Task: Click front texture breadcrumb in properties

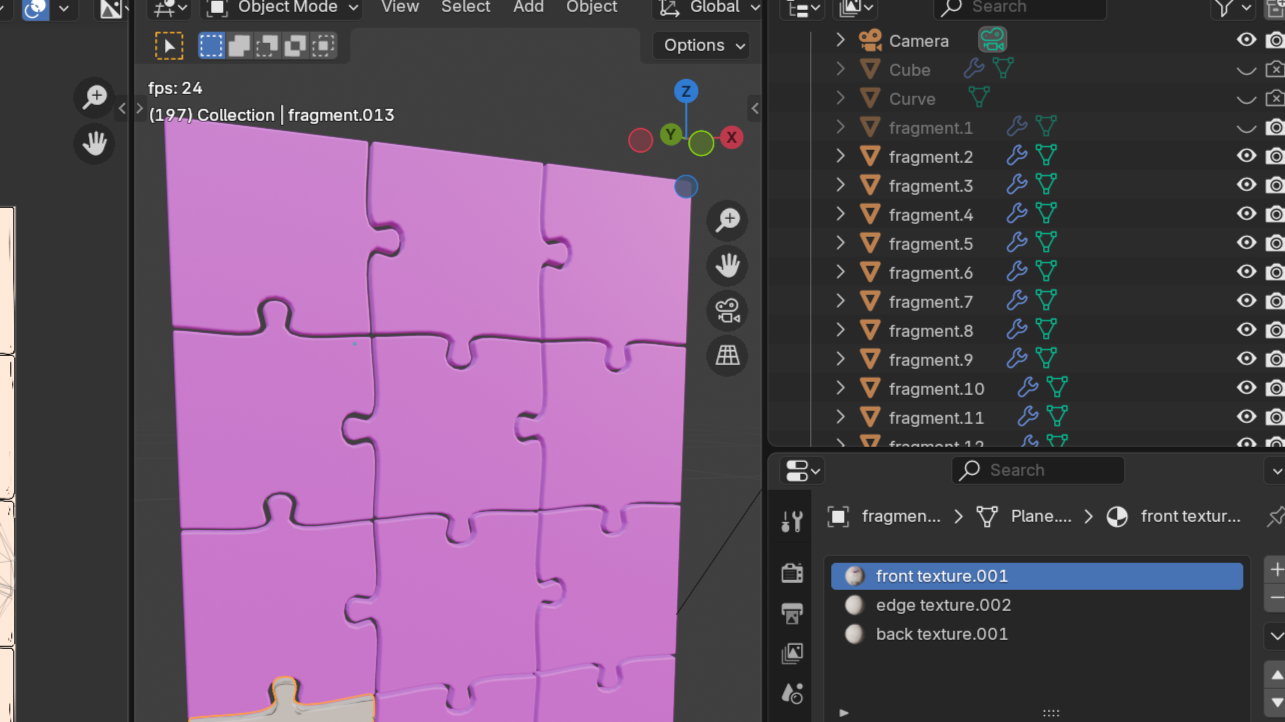Action: click(1176, 516)
